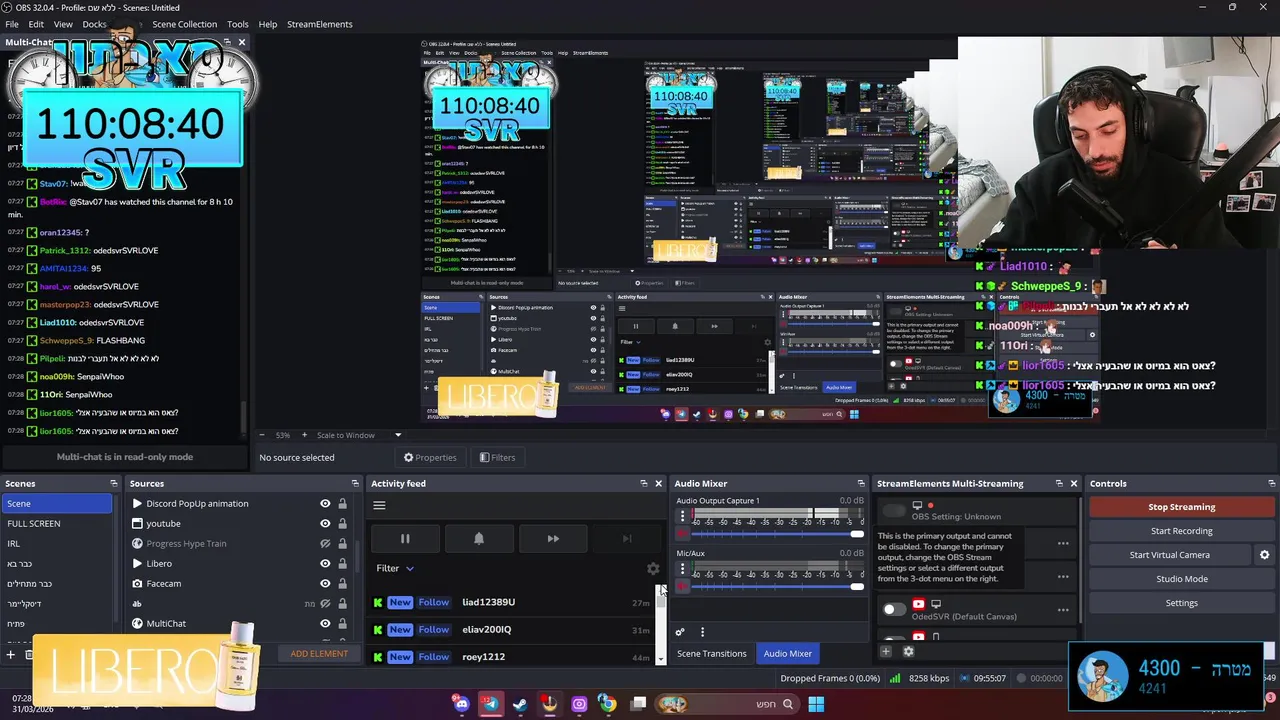The height and width of the screenshot is (720, 1280).
Task: Click Start Virtual Camera button
Action: point(1170,555)
